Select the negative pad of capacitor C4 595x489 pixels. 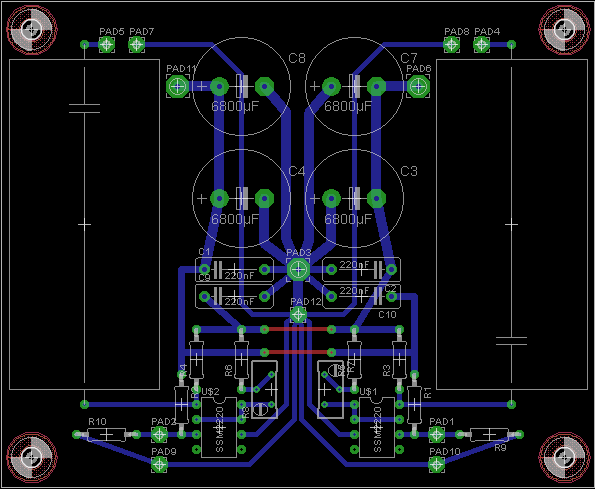coord(264,198)
